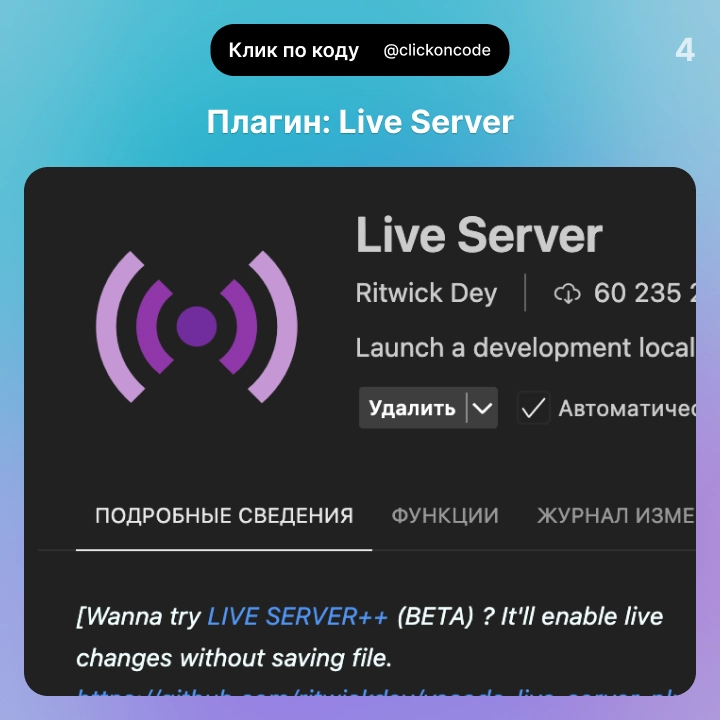Open the ЖУРНАЛ ИЗМЕНЕНИЙ tab
720x720 pixels.
616,516
